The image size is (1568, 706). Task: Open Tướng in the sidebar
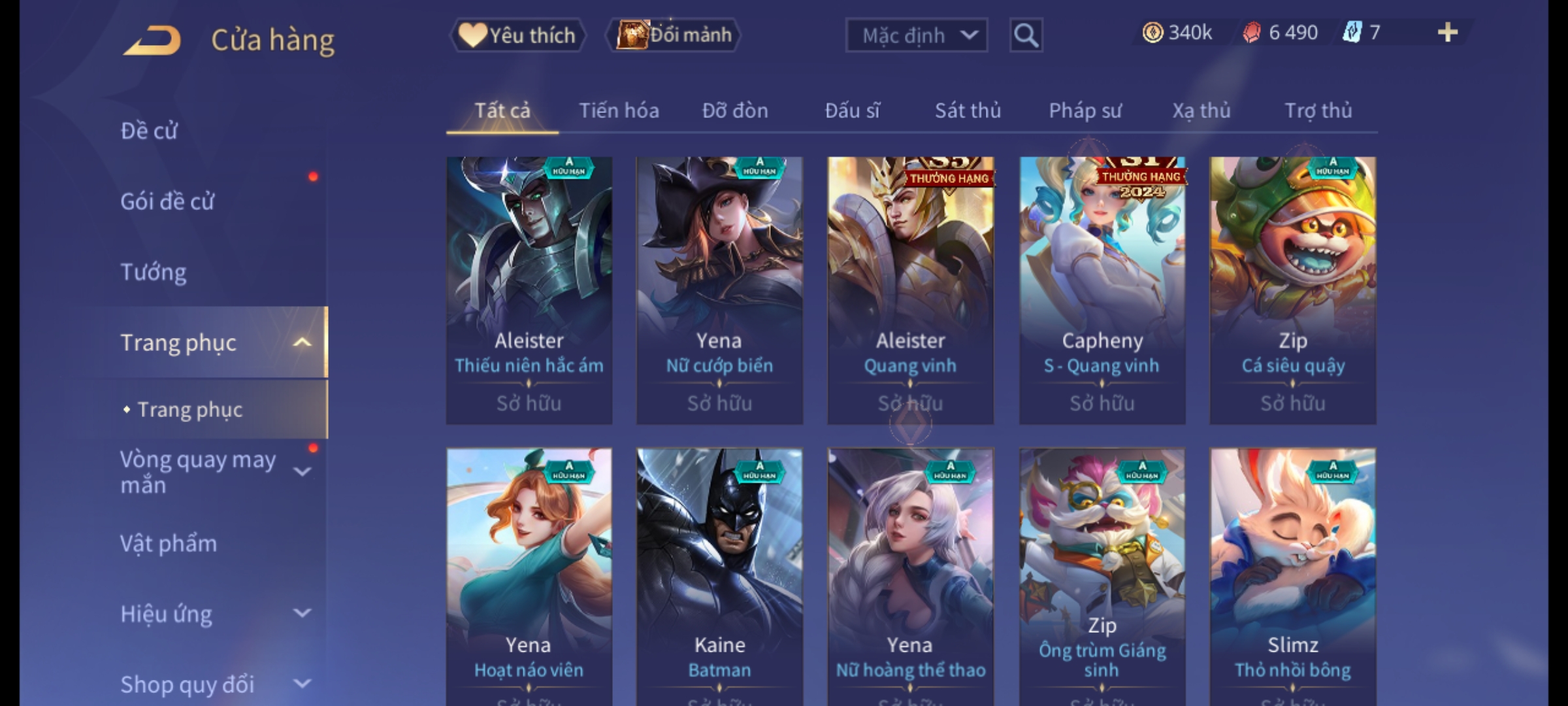point(154,272)
